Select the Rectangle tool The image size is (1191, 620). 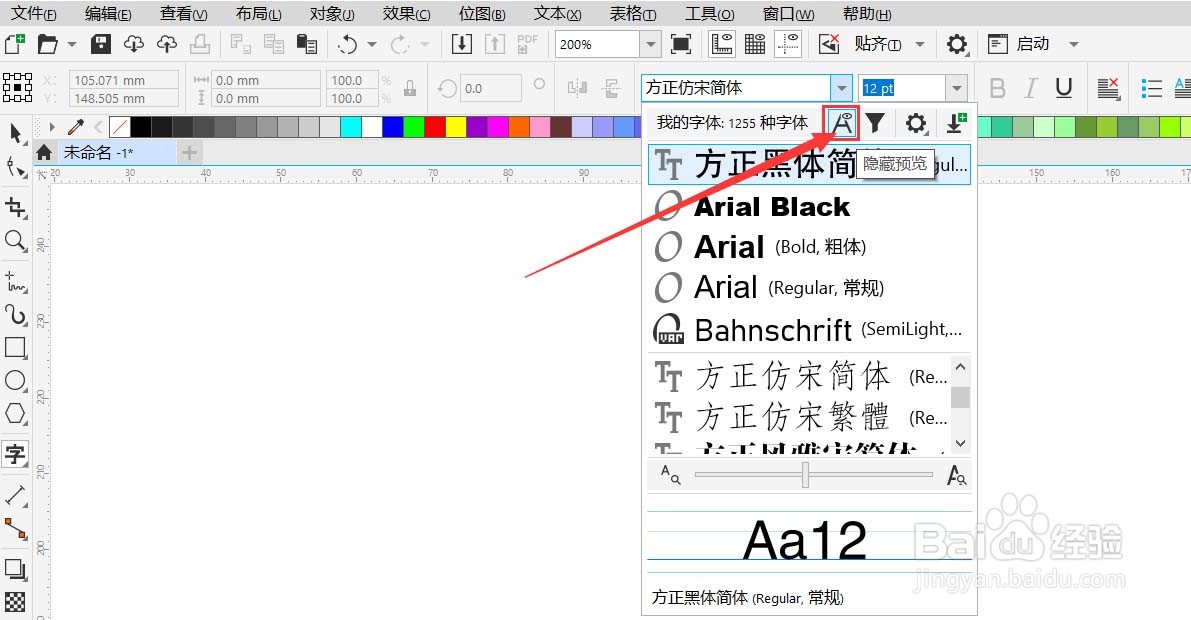pyautogui.click(x=15, y=347)
